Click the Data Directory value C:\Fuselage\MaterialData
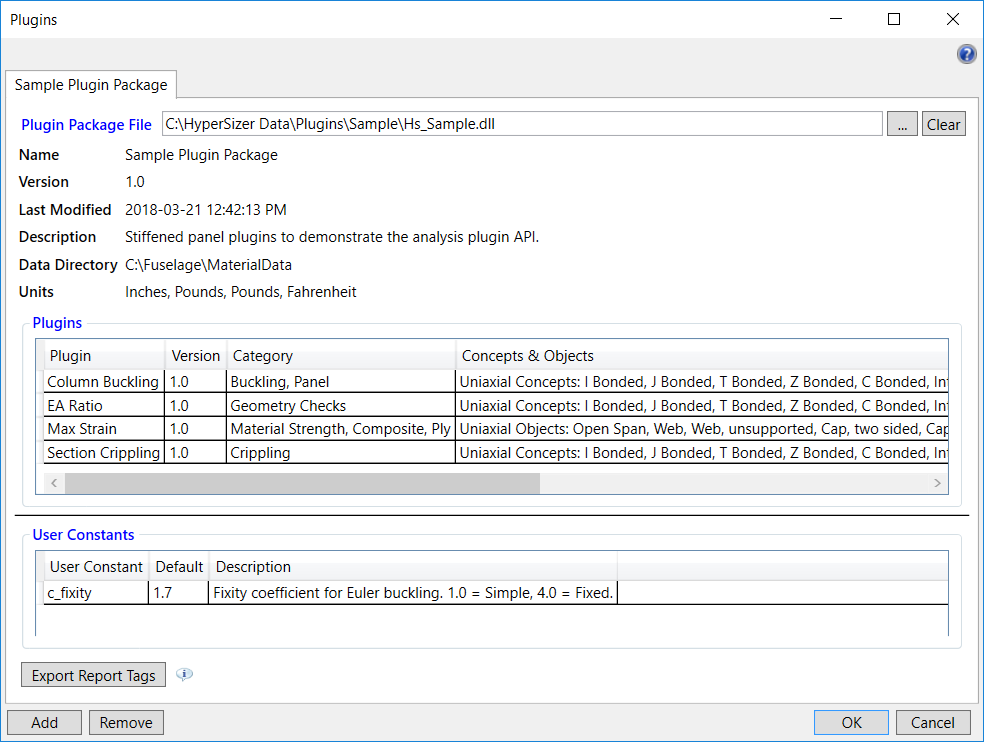The height and width of the screenshot is (742, 984). tap(208, 265)
